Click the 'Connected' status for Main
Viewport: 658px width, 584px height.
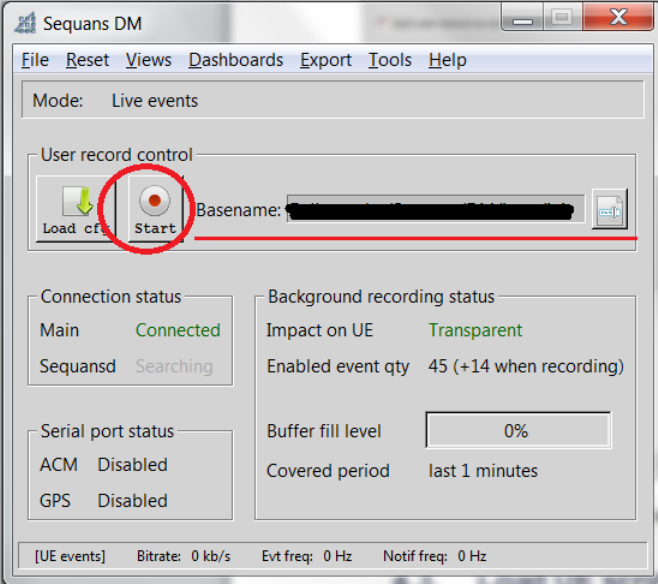pyautogui.click(x=178, y=330)
